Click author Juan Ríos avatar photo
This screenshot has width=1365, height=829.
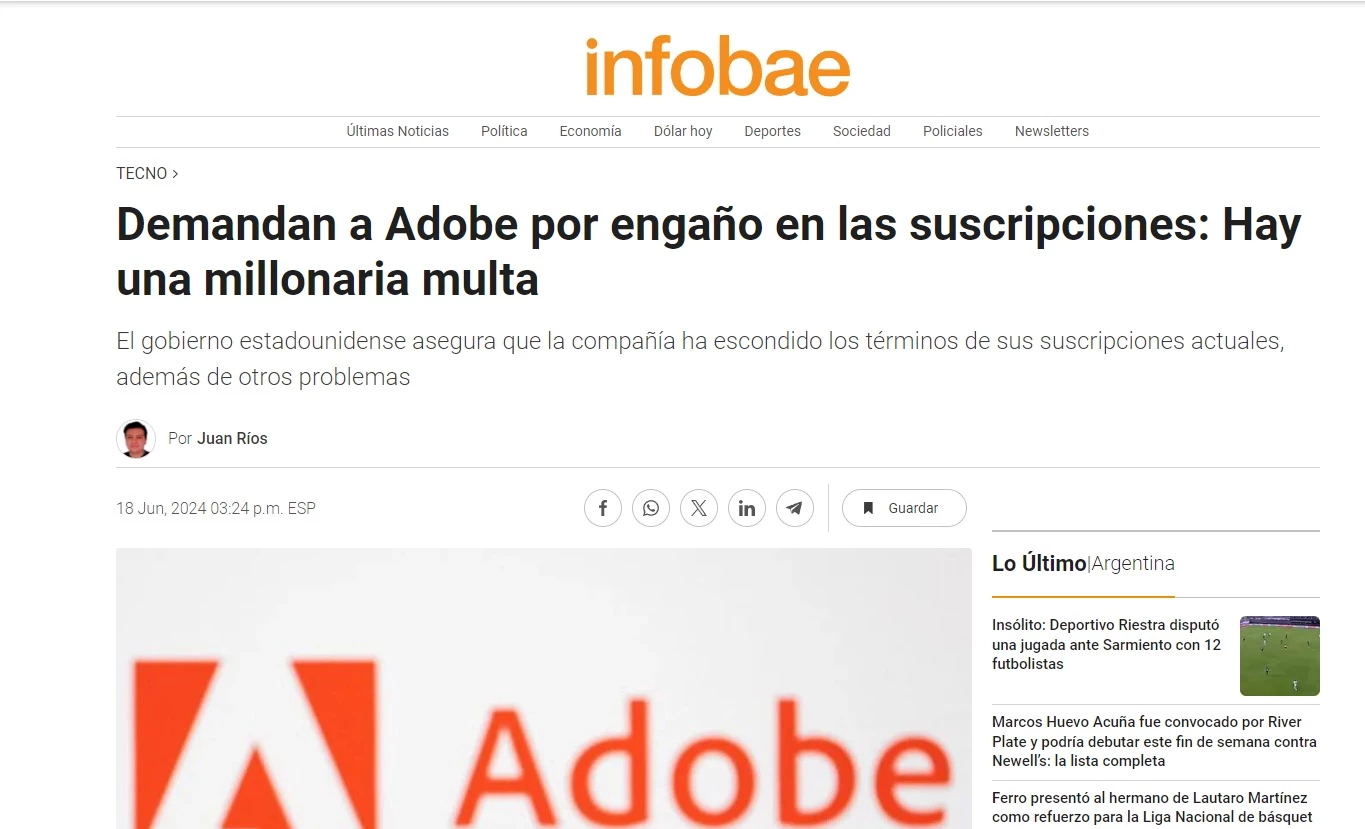point(136,438)
